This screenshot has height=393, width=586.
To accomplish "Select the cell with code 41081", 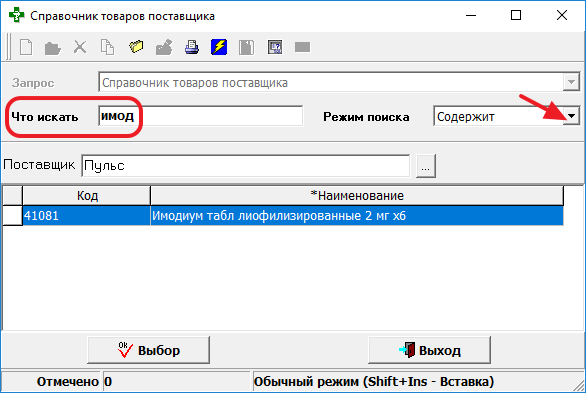I will pos(87,216).
